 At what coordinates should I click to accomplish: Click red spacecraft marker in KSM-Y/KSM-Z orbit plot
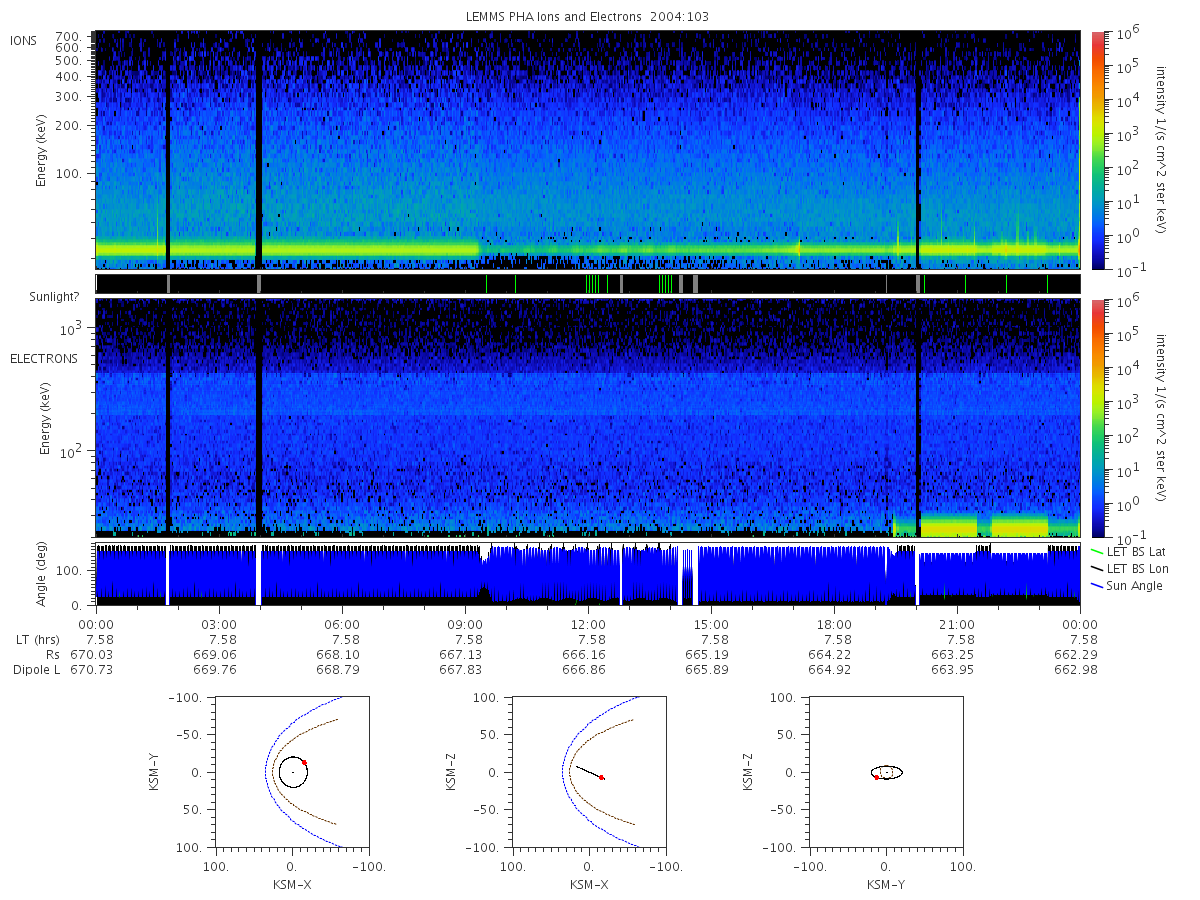876,777
